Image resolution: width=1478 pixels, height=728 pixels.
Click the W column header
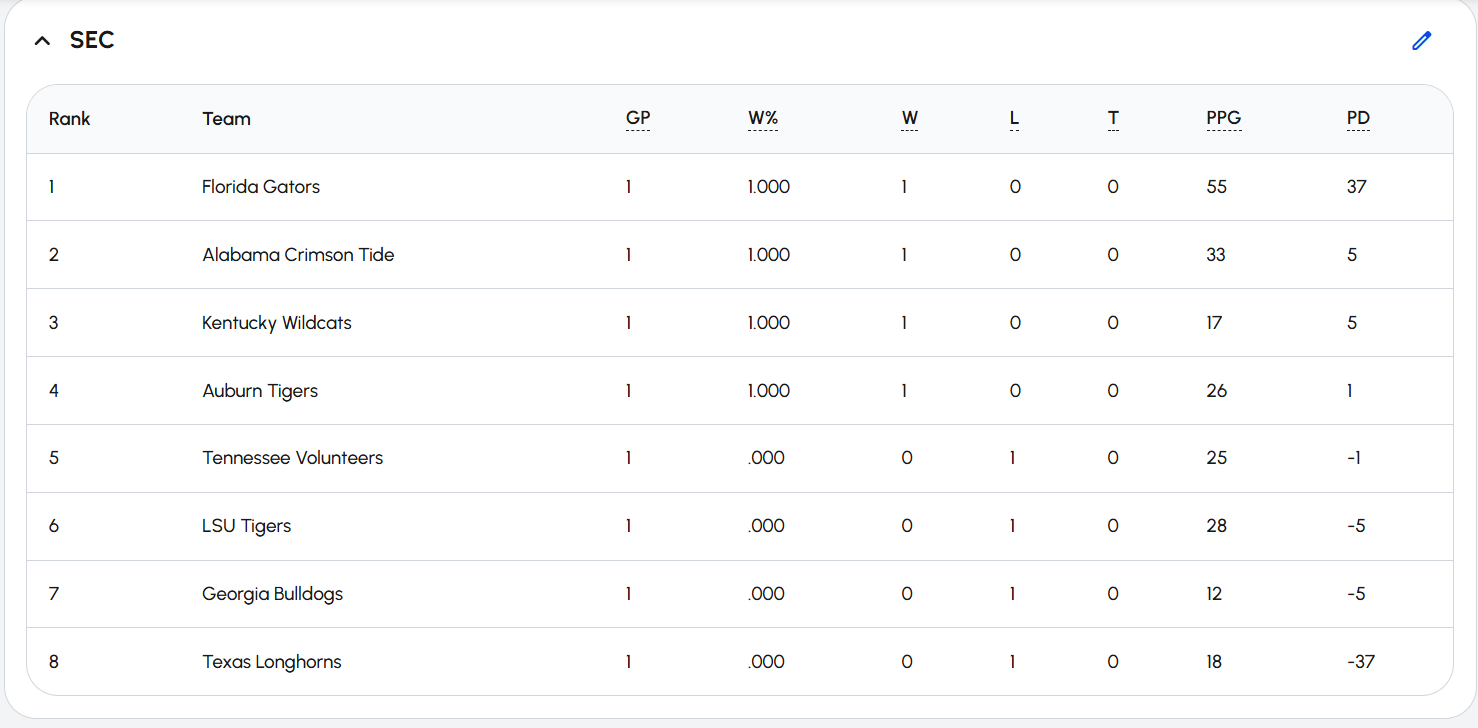pos(910,119)
